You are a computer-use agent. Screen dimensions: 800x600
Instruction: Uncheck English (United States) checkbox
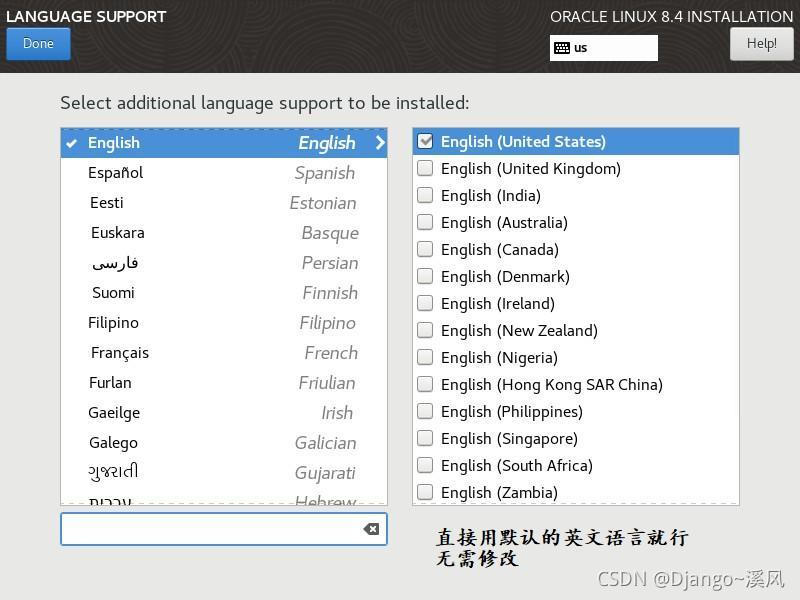(x=425, y=141)
